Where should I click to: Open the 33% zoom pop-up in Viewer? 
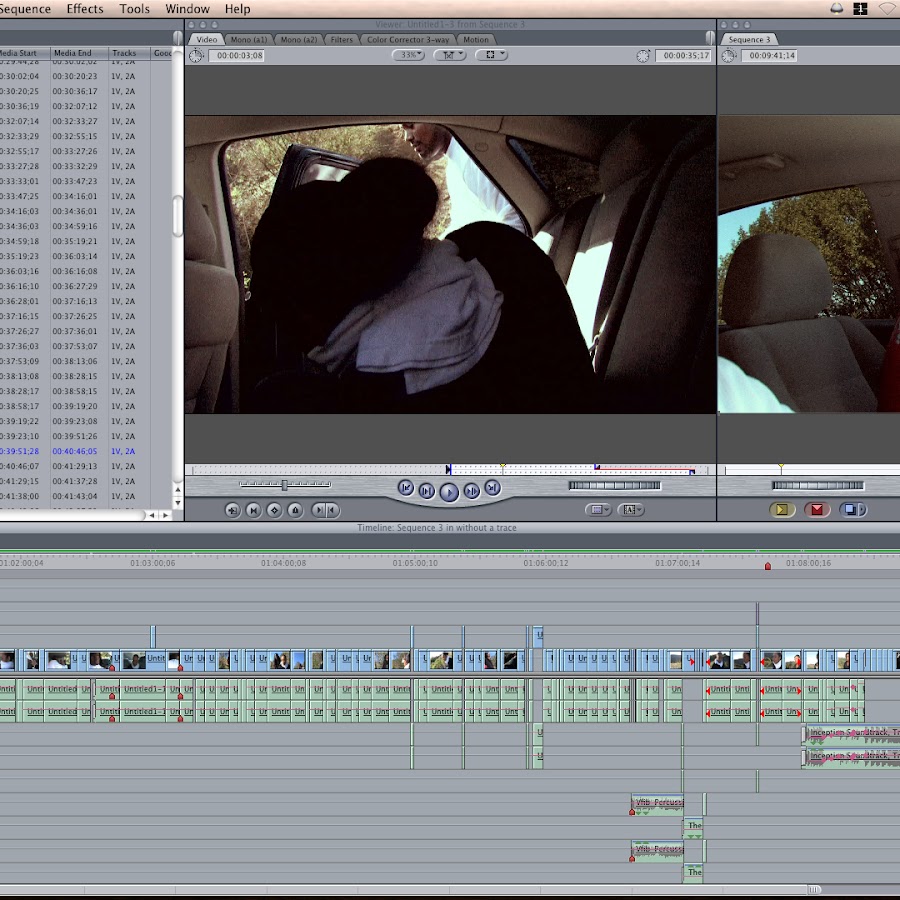pyautogui.click(x=408, y=55)
